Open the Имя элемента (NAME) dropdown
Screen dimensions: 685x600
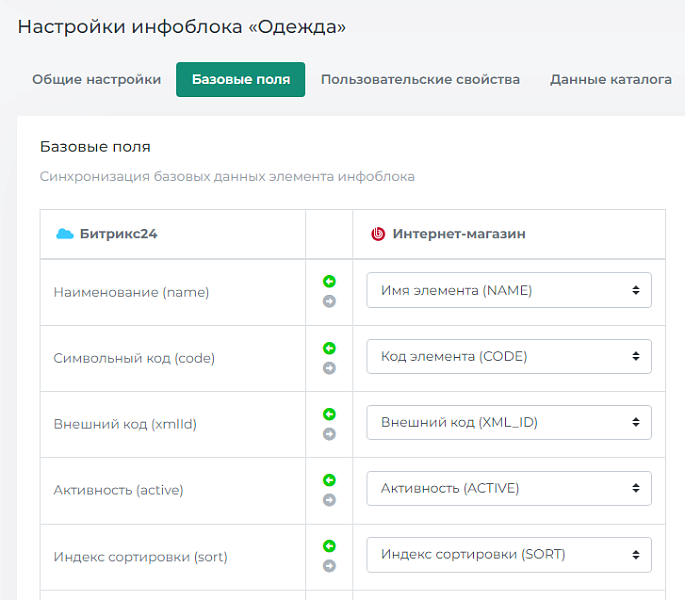[509, 290]
